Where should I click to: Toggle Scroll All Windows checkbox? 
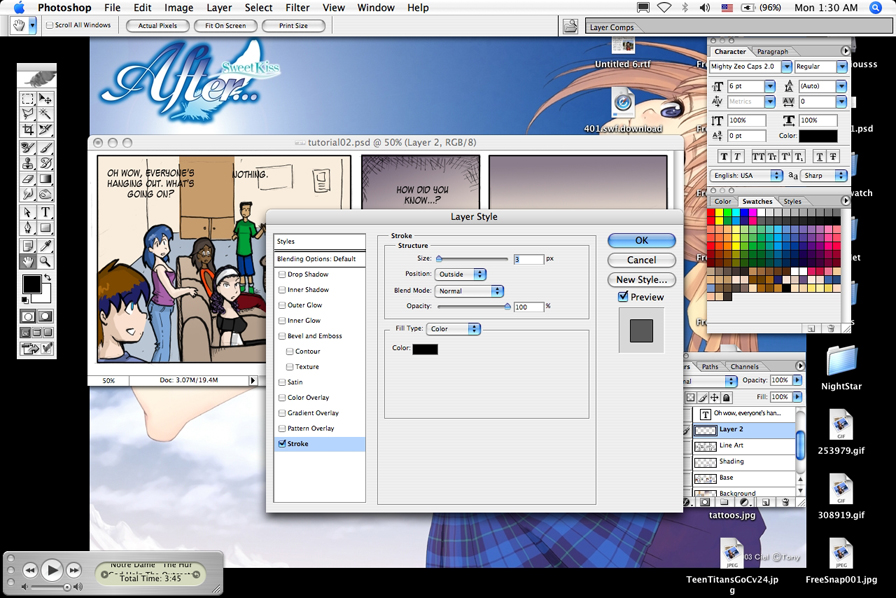tap(50, 25)
